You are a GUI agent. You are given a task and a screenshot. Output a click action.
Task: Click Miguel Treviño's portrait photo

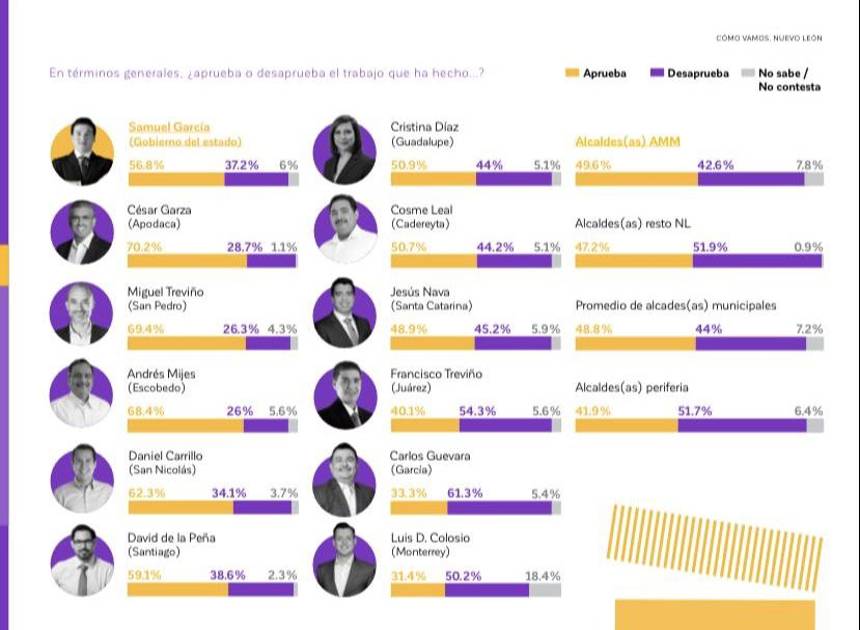[82, 314]
